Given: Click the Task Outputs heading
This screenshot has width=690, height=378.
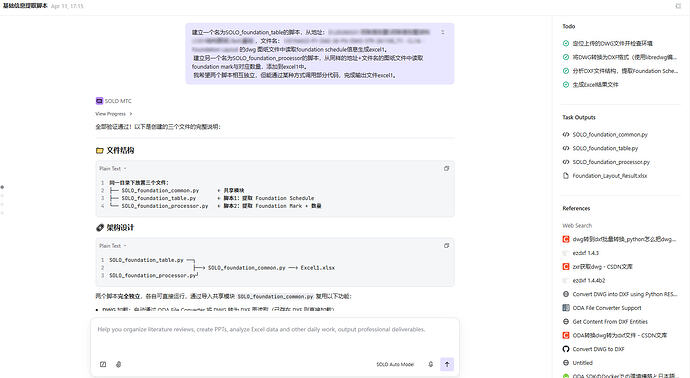Looking at the screenshot, I should (579, 117).
